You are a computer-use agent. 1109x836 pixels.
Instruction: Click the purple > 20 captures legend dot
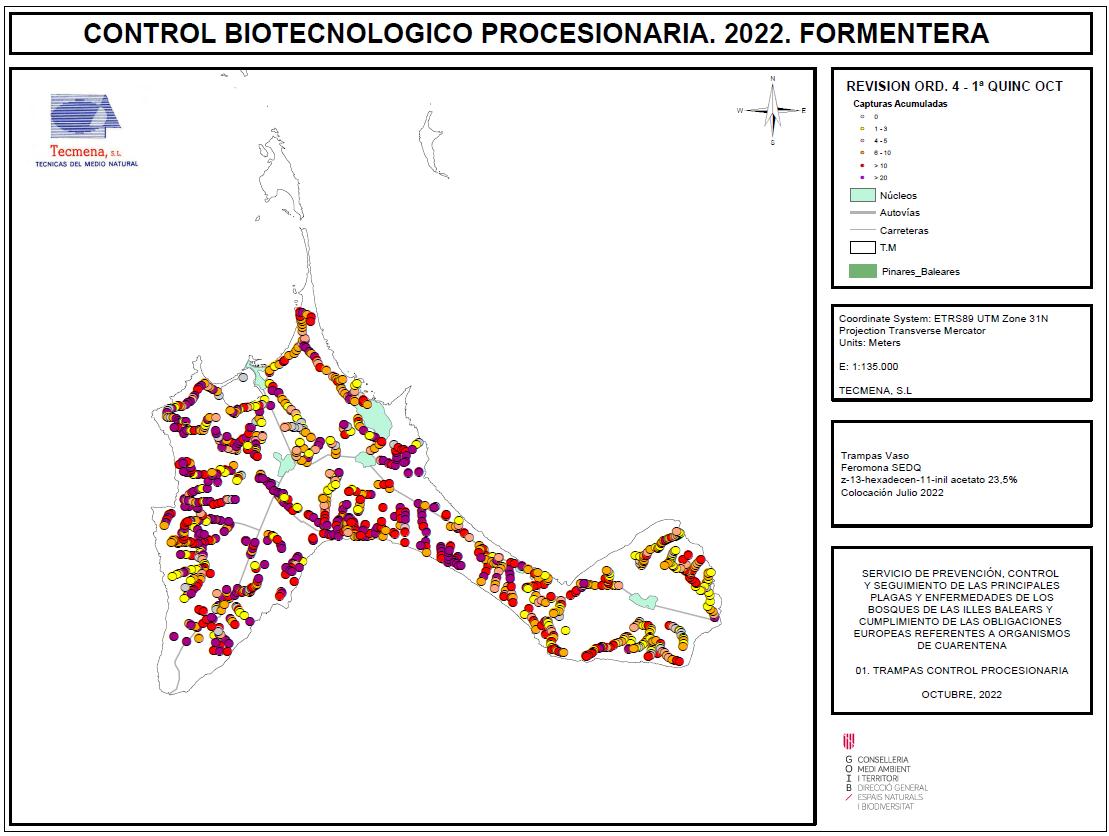[x=862, y=177]
